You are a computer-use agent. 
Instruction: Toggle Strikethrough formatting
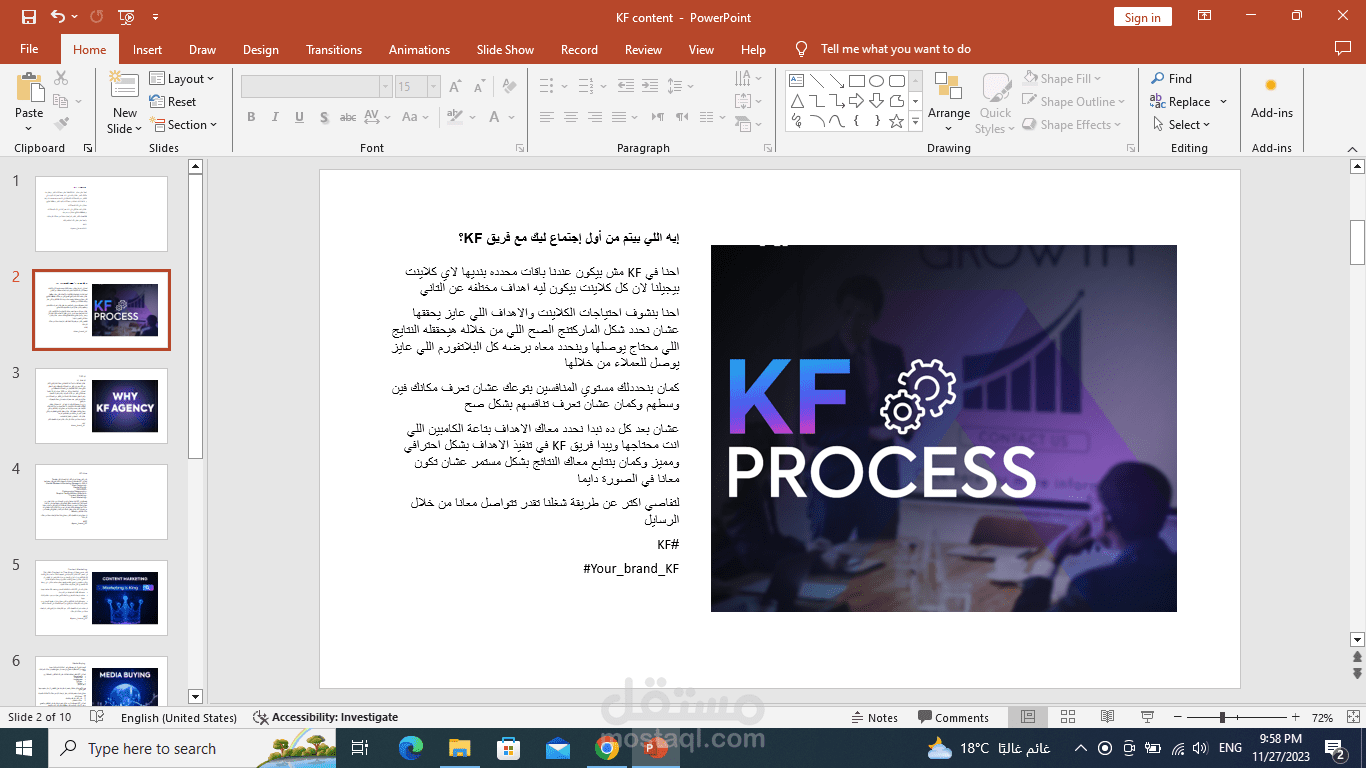348,117
